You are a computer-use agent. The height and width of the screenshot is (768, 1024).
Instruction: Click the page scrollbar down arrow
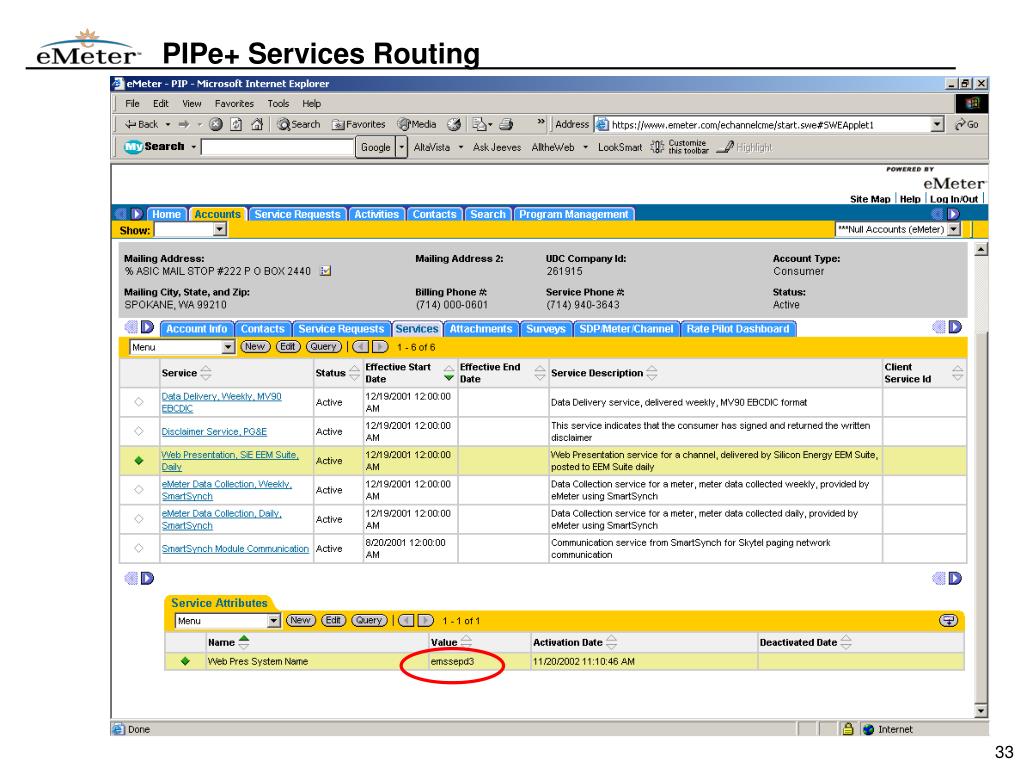[x=981, y=711]
